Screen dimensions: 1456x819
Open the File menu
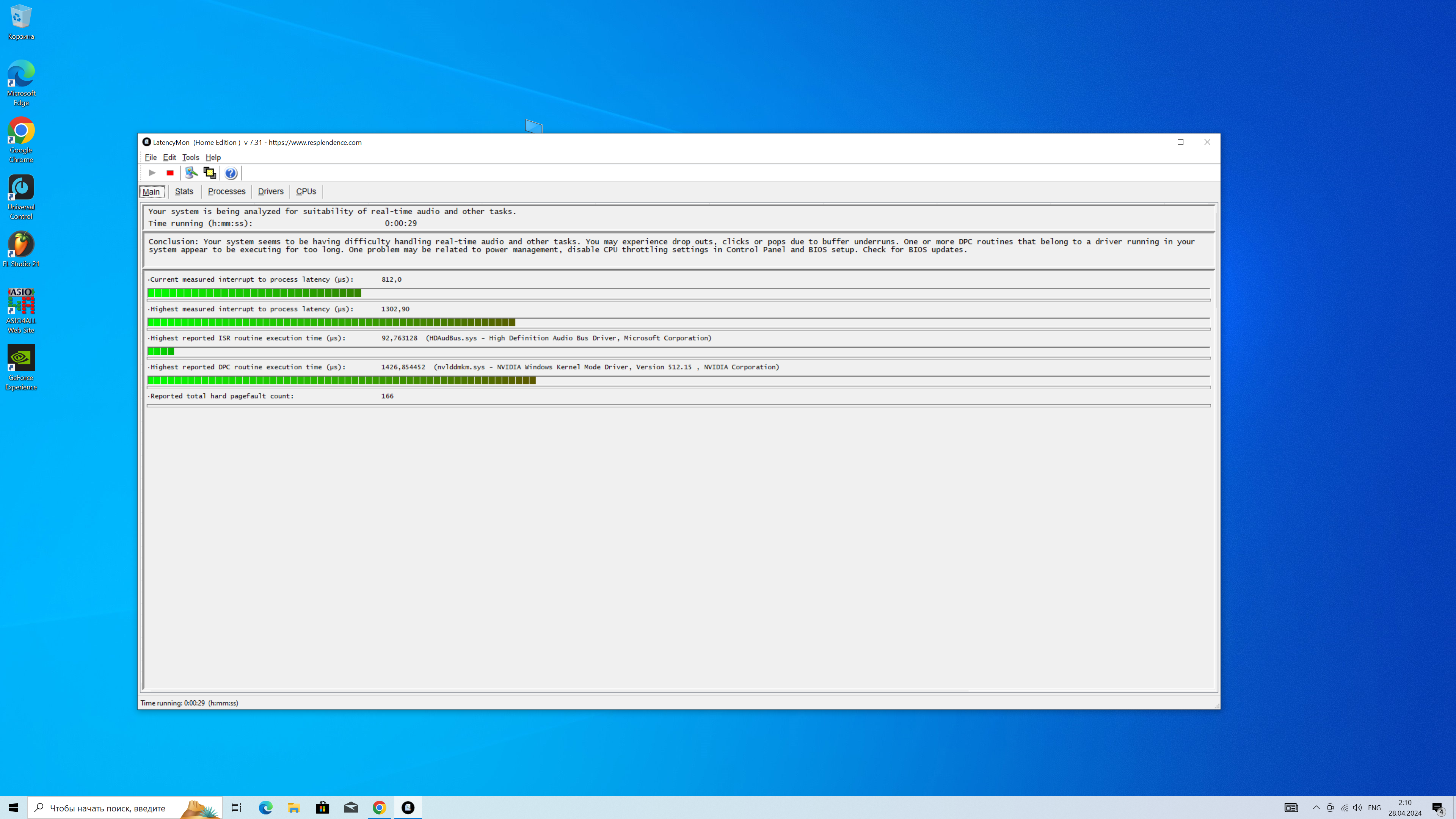[151, 158]
